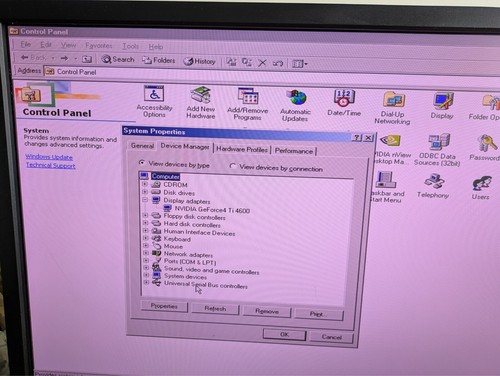Open the NVIDIA nView Desktop Manager icon
The height and width of the screenshot is (376, 500).
tap(392, 149)
